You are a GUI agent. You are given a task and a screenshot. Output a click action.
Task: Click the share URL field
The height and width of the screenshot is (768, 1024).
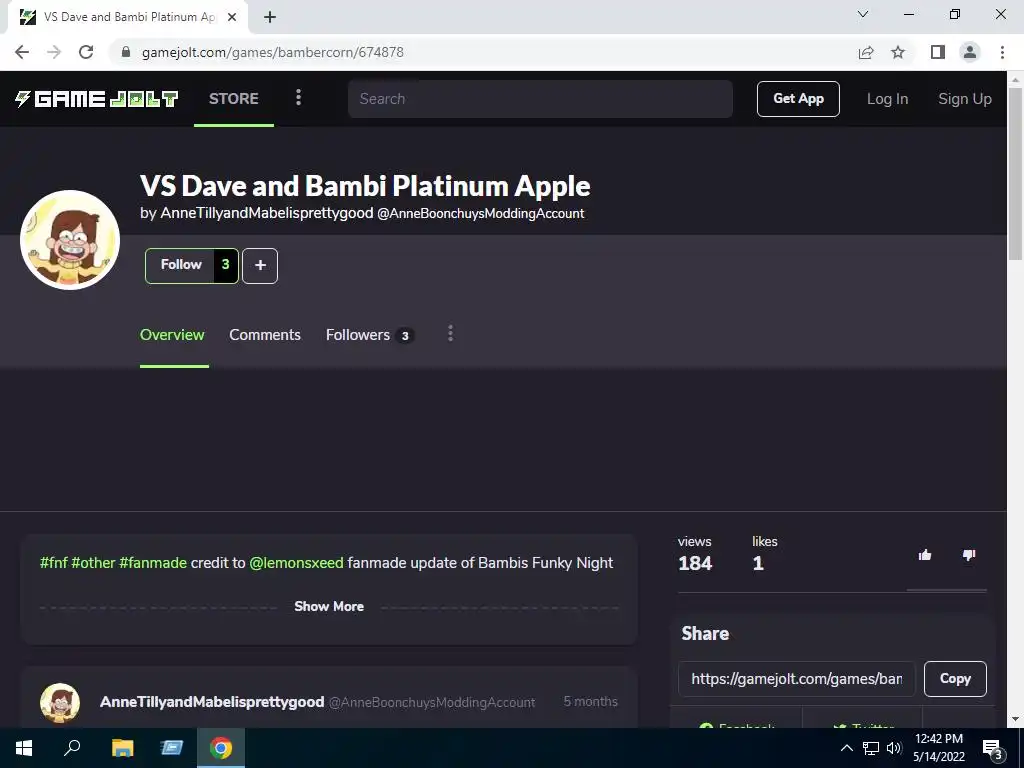pos(797,679)
